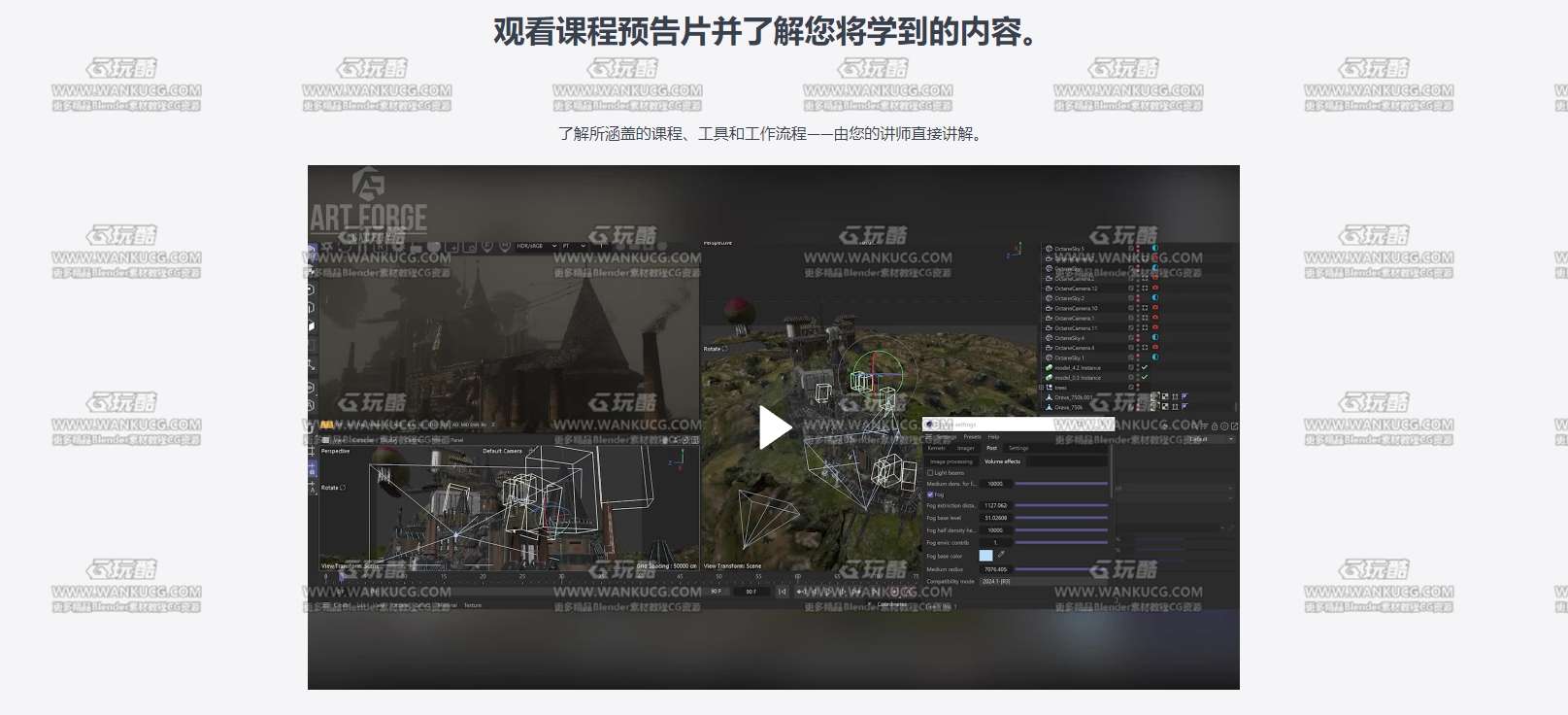Select the subtitle text 了解所涵盖的课程、工具和工作流程
Image resolution: width=1568 pixels, height=715 pixels.
coord(682,134)
